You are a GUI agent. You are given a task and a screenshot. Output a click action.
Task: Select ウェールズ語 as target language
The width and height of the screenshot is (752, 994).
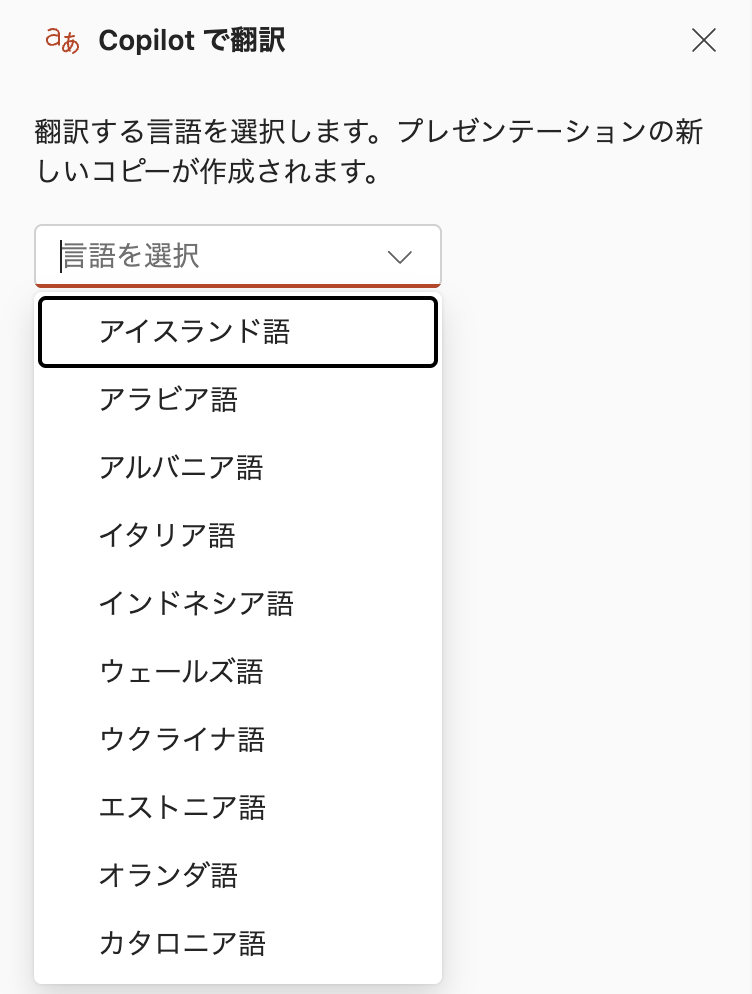tap(181, 671)
